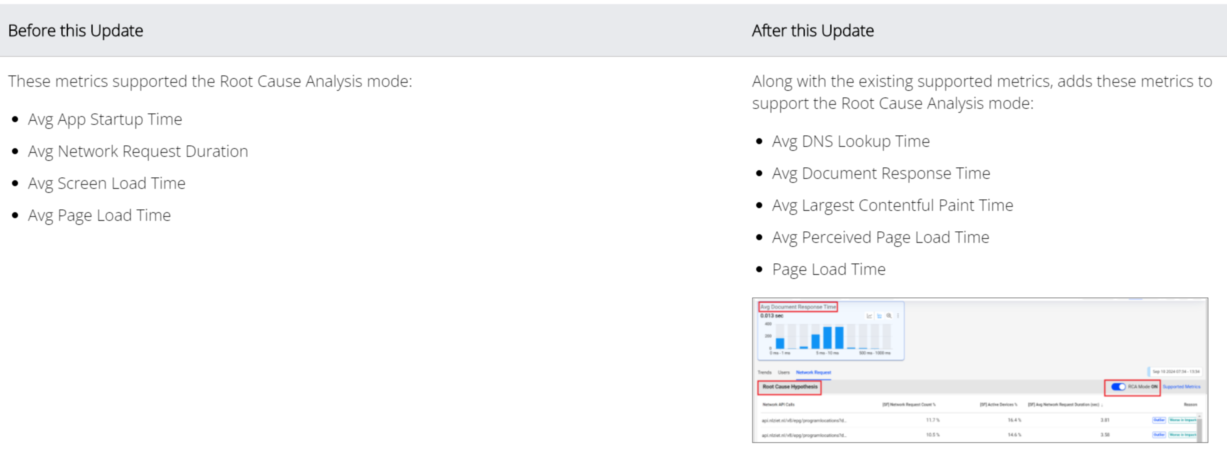The height and width of the screenshot is (455, 1227).
Task: Click the Avg Document Response Time chart title
Action: [798, 307]
